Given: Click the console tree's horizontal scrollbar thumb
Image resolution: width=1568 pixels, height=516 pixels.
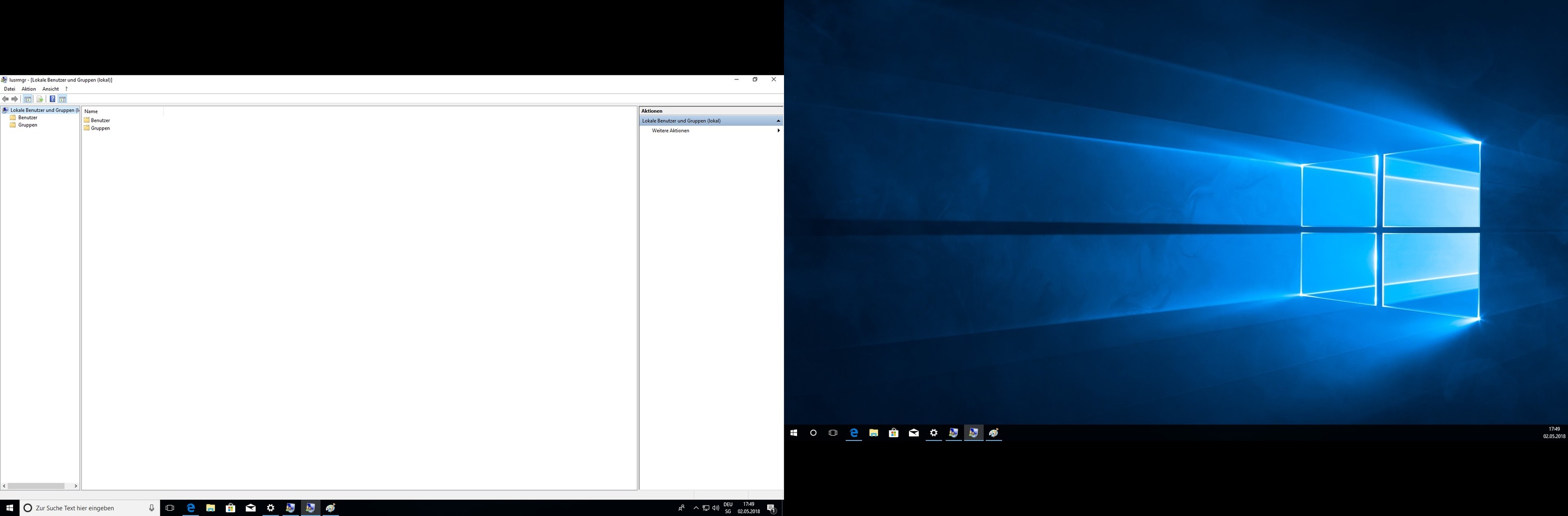Looking at the screenshot, I should (x=36, y=486).
